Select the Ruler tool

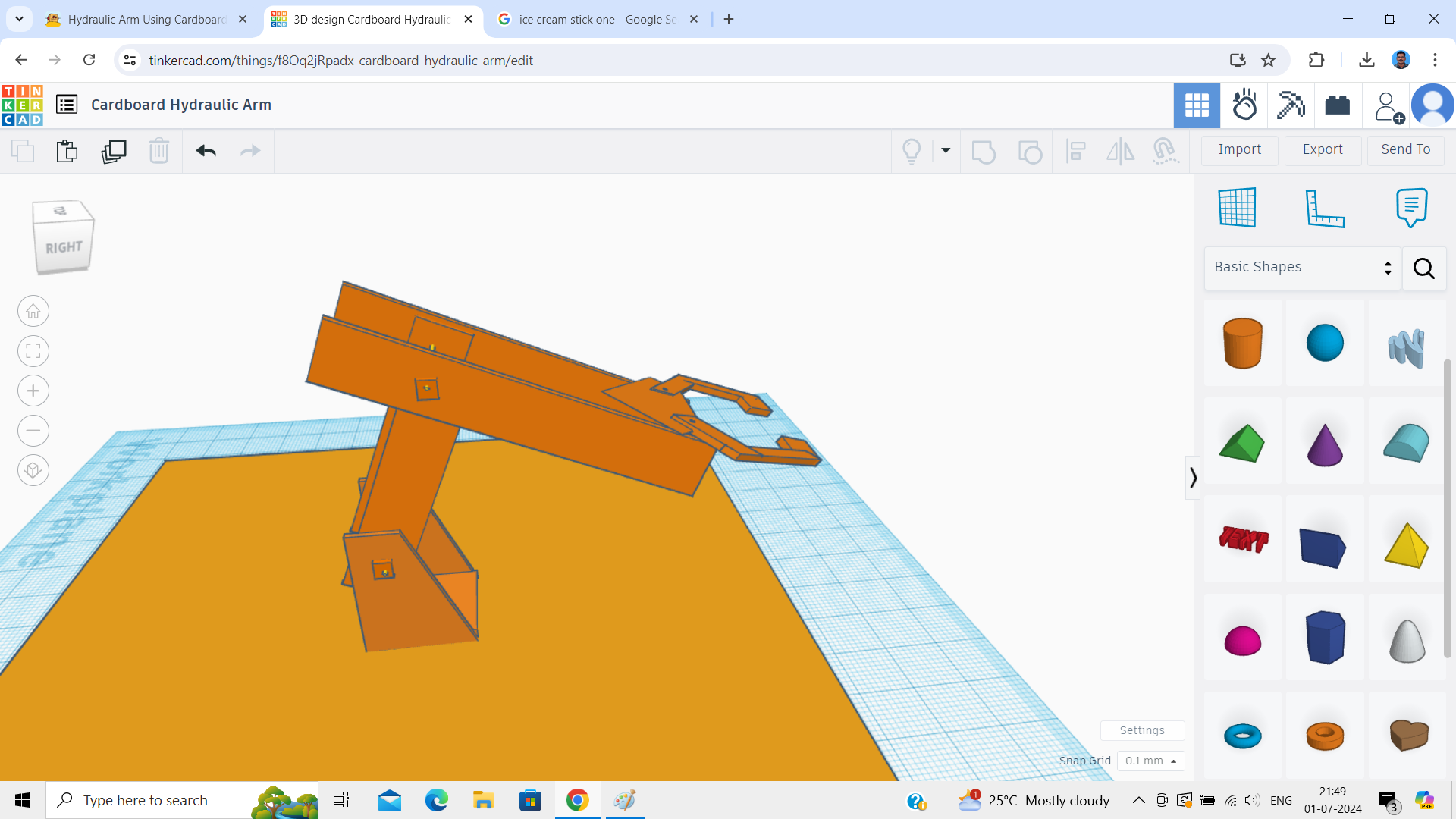coord(1324,207)
